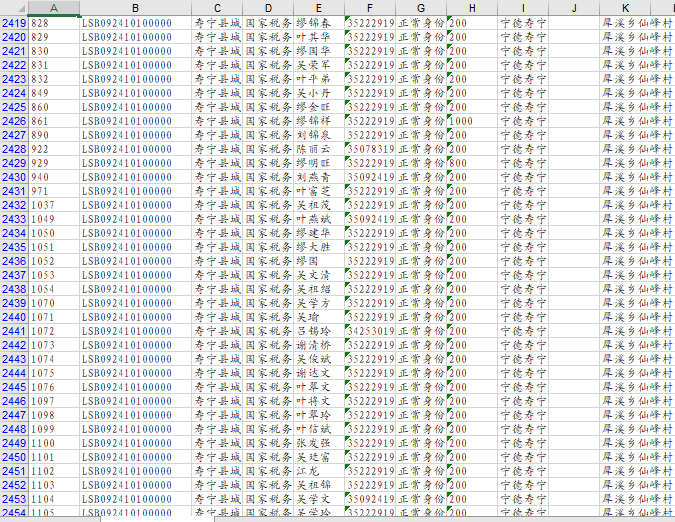The height and width of the screenshot is (522, 675).
Task: Select column J header
Action: pos(574,8)
